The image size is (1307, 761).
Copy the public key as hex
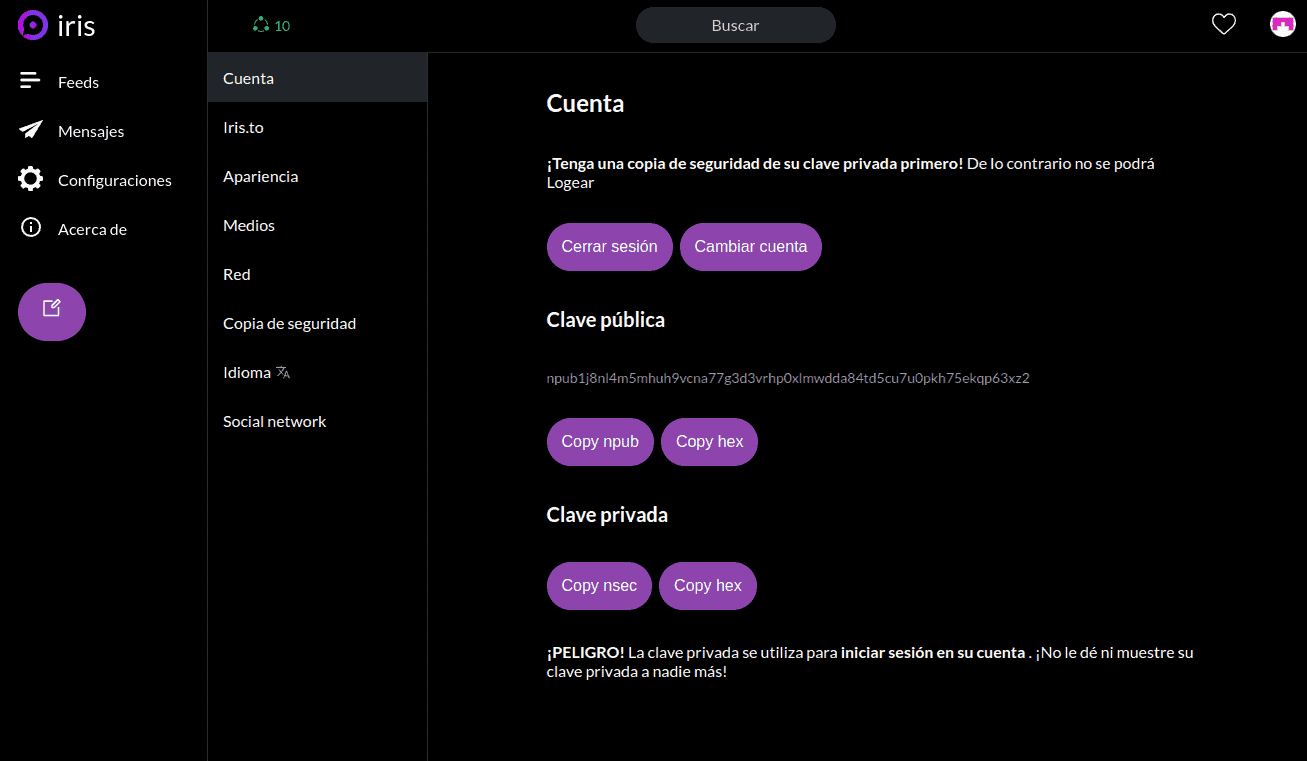pyautogui.click(x=710, y=442)
